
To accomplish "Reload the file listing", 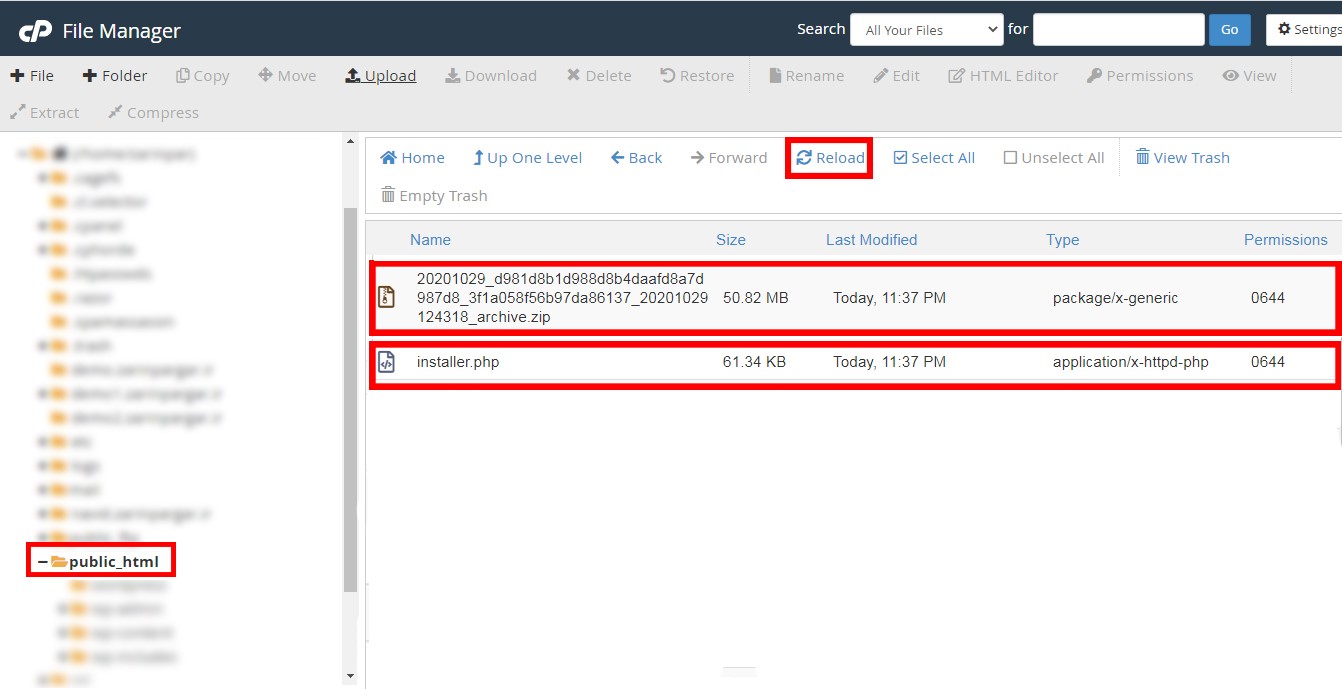I will coord(830,158).
